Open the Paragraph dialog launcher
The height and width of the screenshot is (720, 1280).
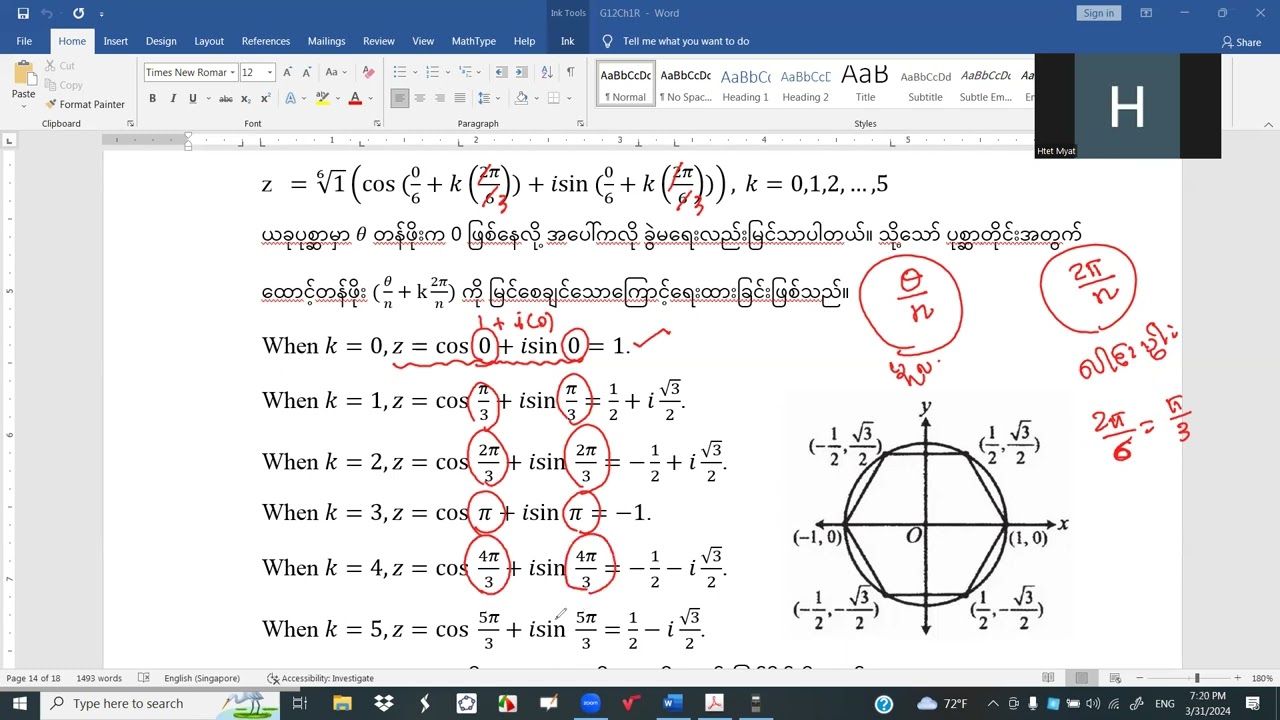point(580,124)
